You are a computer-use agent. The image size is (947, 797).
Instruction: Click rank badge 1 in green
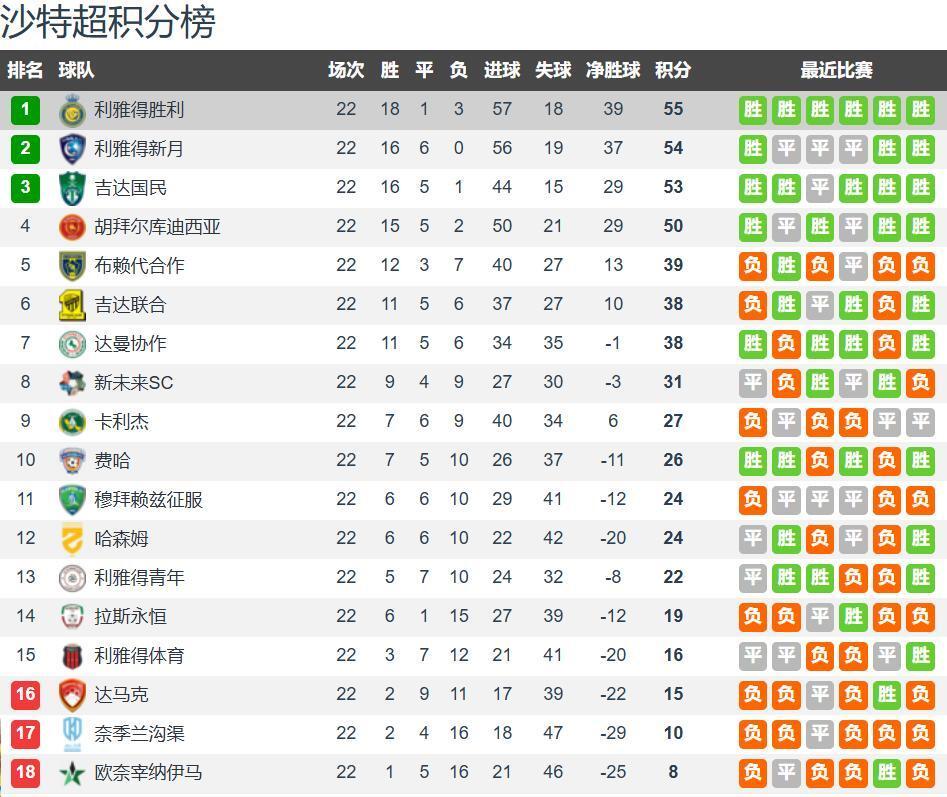pyautogui.click(x=25, y=109)
